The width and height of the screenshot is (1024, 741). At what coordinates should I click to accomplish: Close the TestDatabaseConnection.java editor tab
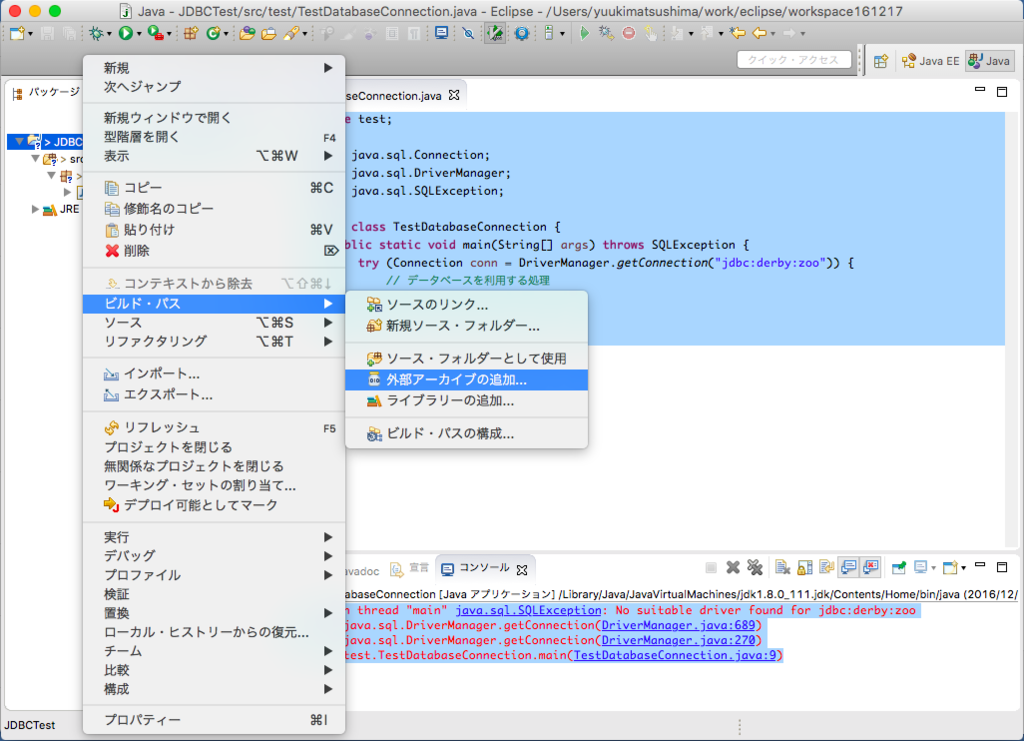[x=455, y=95]
